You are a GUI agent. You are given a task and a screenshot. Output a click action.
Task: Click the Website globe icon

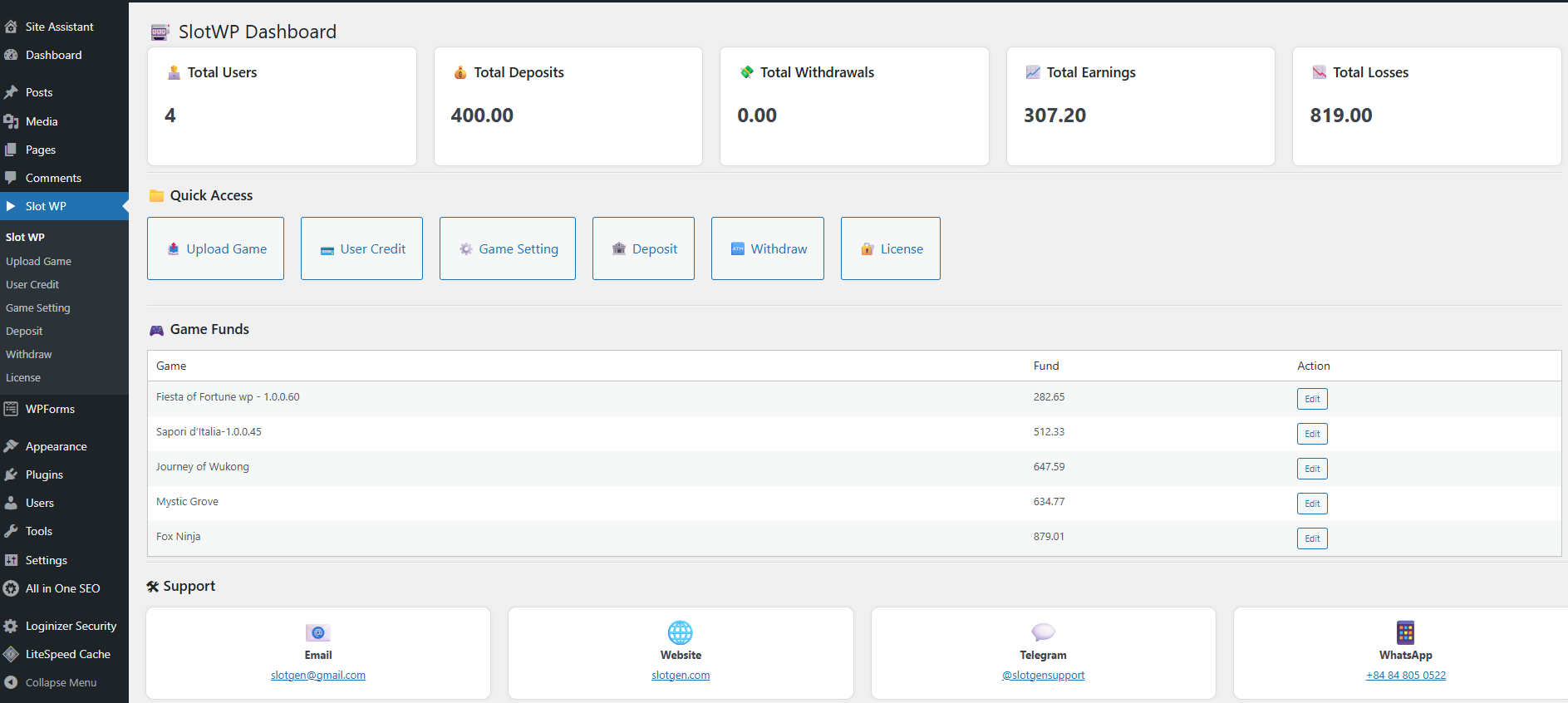click(681, 632)
